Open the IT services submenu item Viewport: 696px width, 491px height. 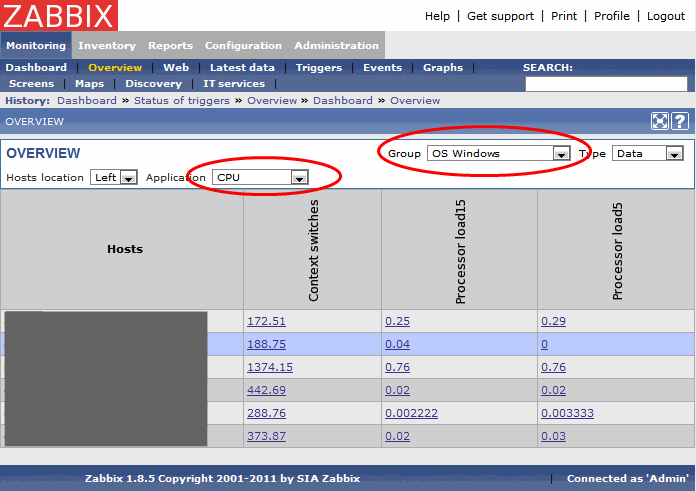(234, 84)
